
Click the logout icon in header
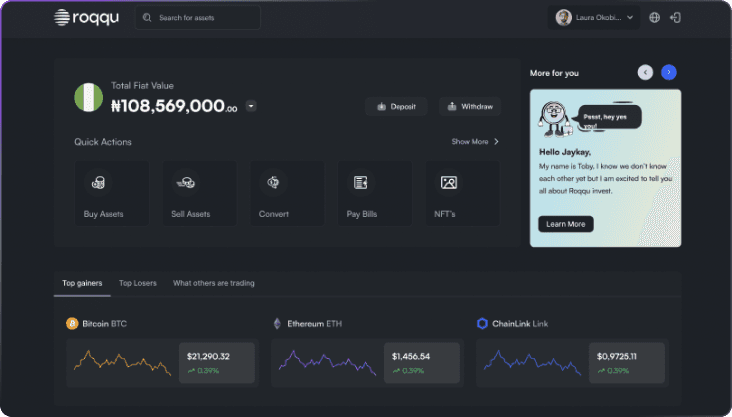click(676, 18)
